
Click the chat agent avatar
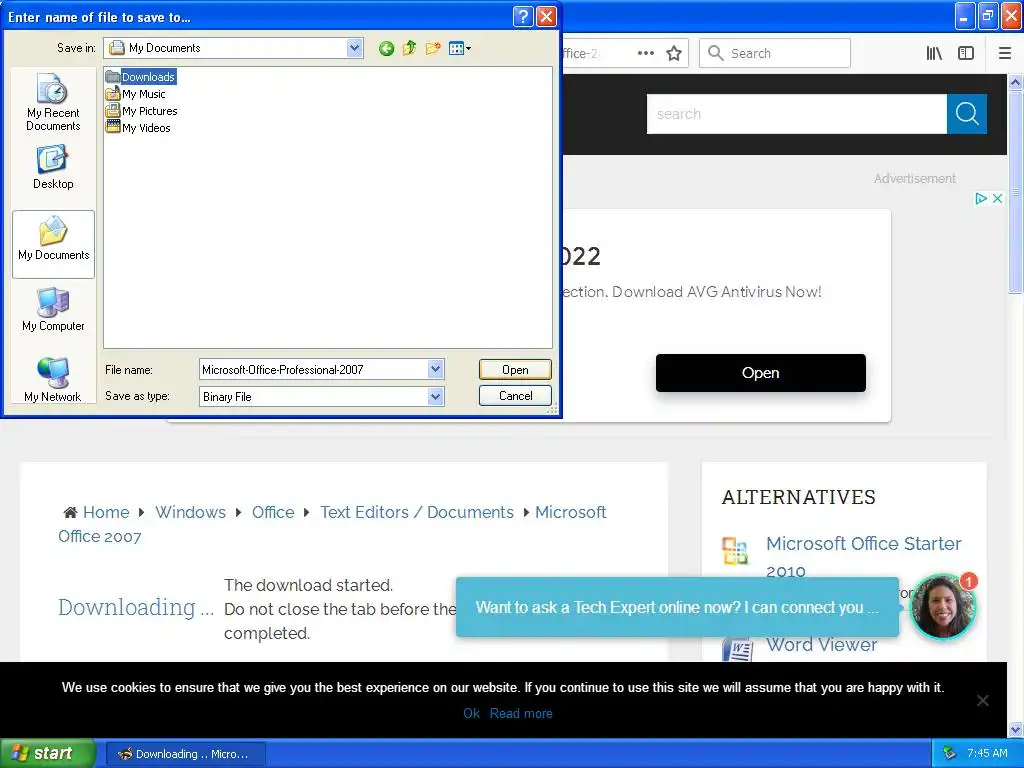click(x=942, y=607)
